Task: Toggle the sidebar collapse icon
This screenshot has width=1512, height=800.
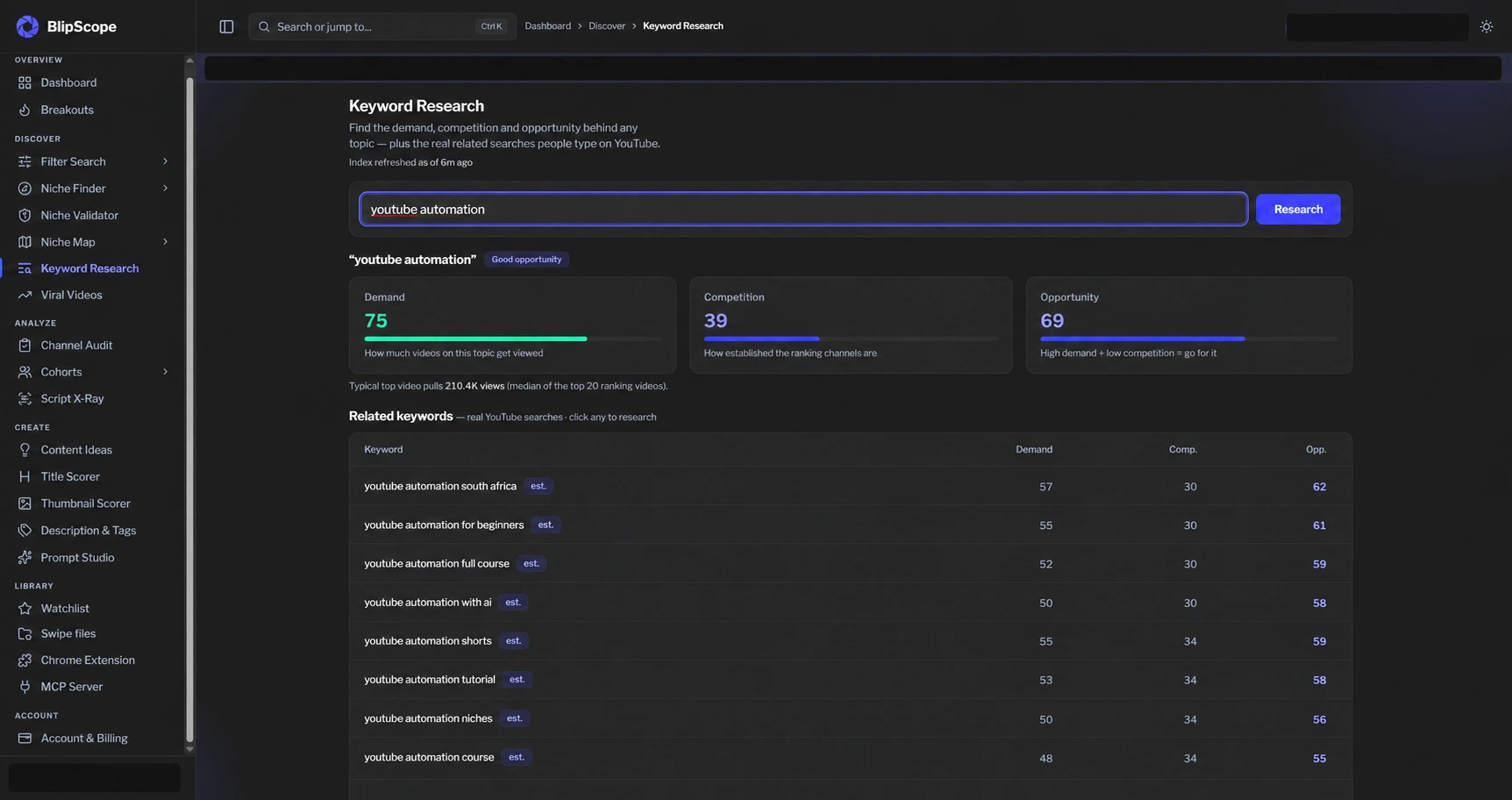Action: (226, 26)
